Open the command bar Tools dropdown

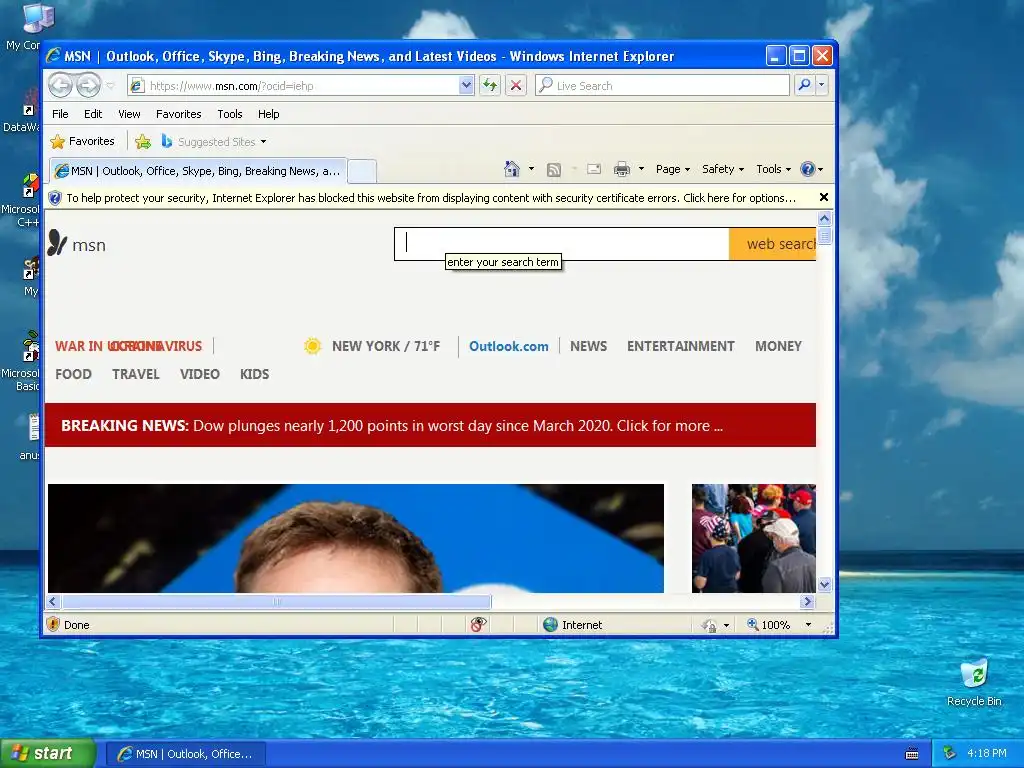click(x=773, y=169)
